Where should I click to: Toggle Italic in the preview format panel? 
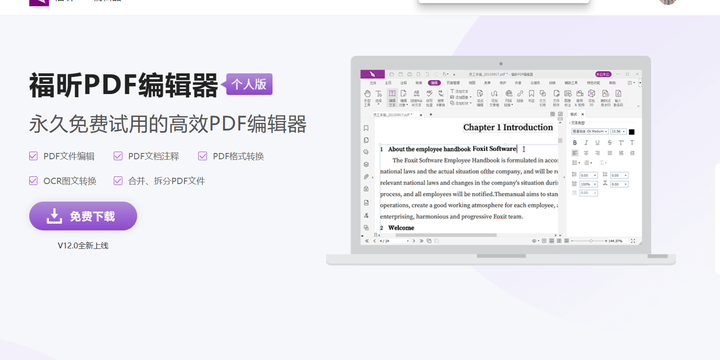(x=586, y=143)
